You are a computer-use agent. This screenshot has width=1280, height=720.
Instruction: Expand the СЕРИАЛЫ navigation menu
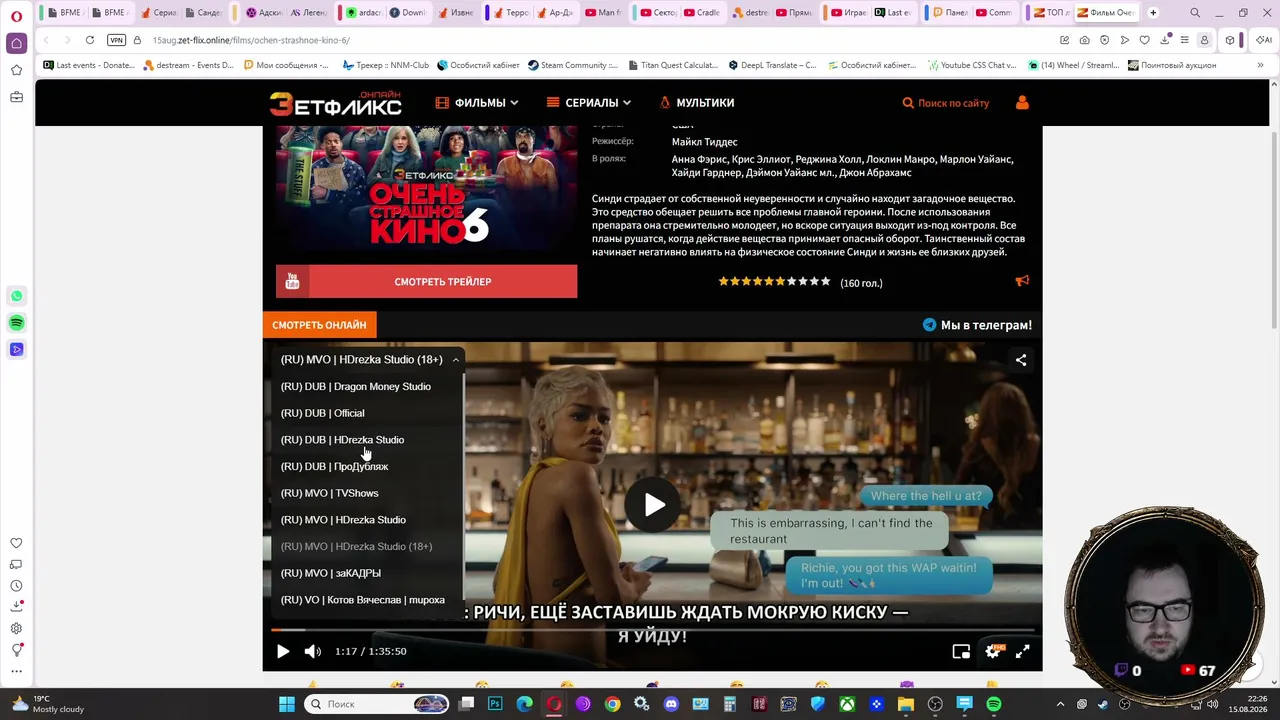click(x=588, y=102)
